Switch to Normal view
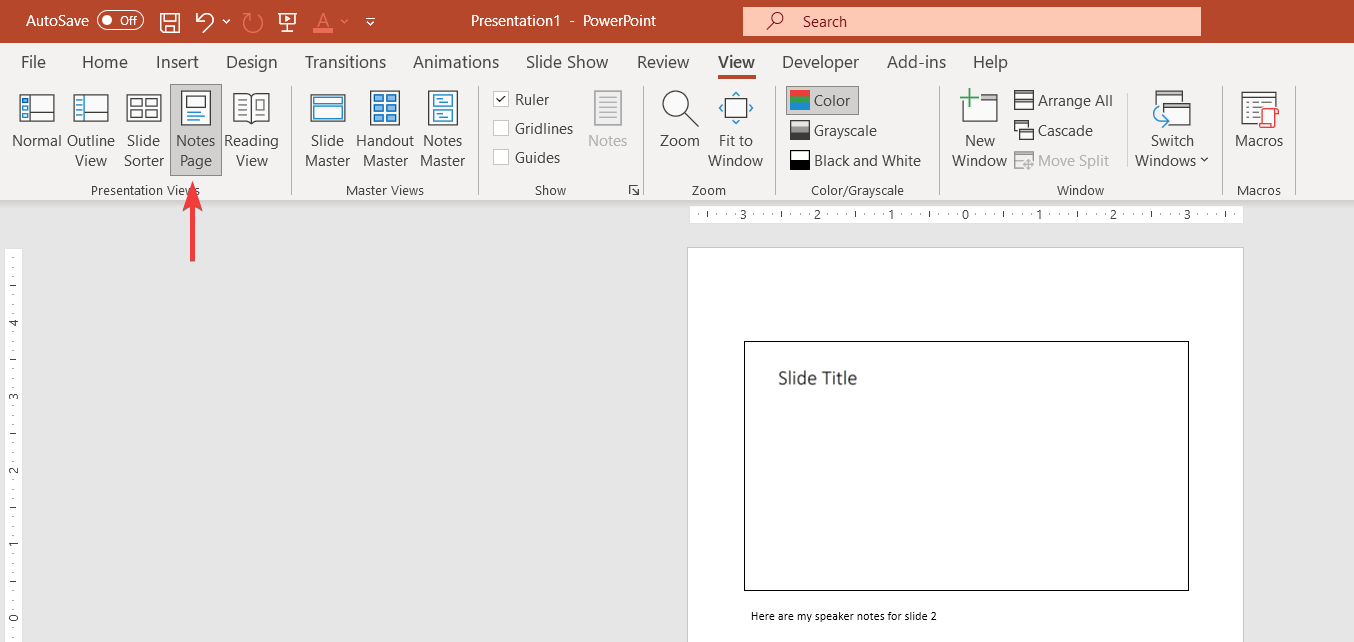 36,127
